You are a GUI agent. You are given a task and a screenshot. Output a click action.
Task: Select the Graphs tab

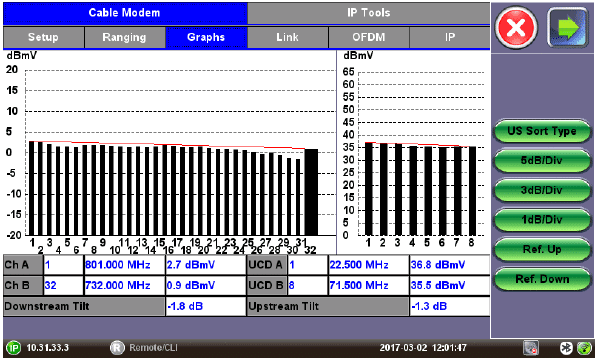click(206, 37)
